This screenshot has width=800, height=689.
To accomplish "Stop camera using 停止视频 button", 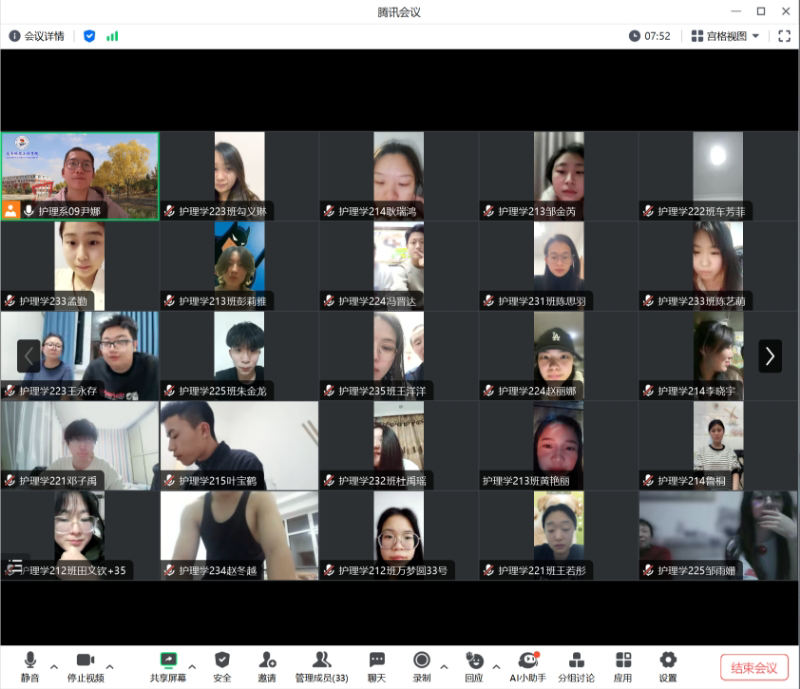I will 85,666.
